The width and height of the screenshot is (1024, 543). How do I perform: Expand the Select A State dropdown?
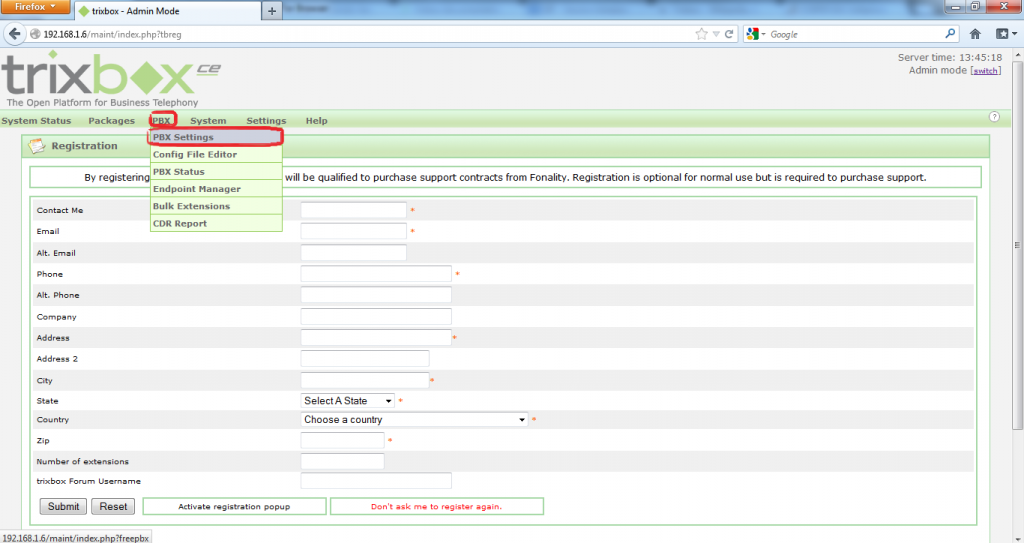point(347,401)
